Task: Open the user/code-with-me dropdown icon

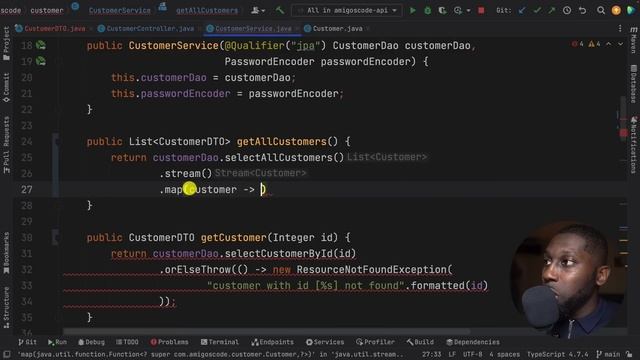Action: pos(258,10)
